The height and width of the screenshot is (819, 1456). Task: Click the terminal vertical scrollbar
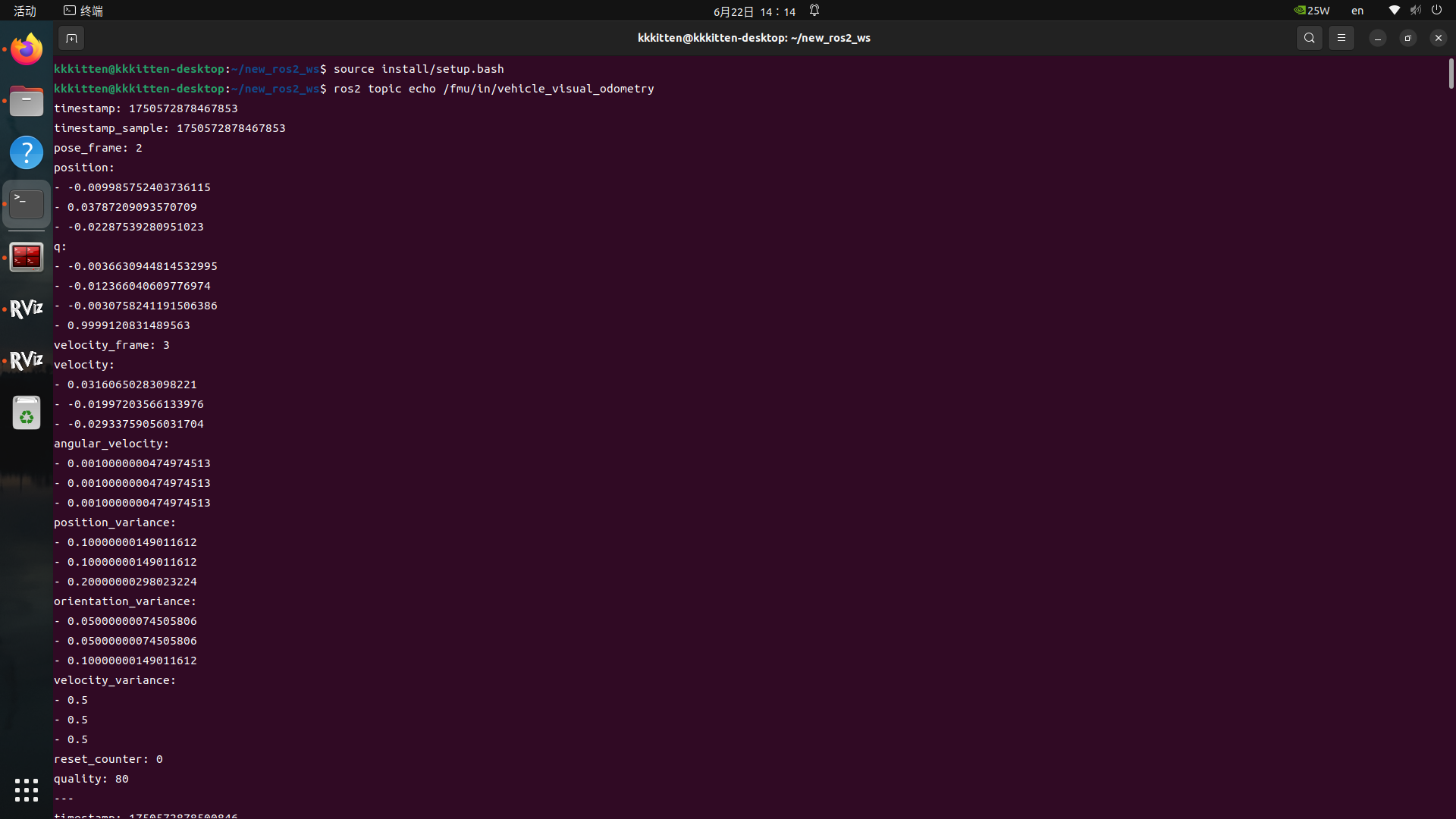tap(1451, 74)
